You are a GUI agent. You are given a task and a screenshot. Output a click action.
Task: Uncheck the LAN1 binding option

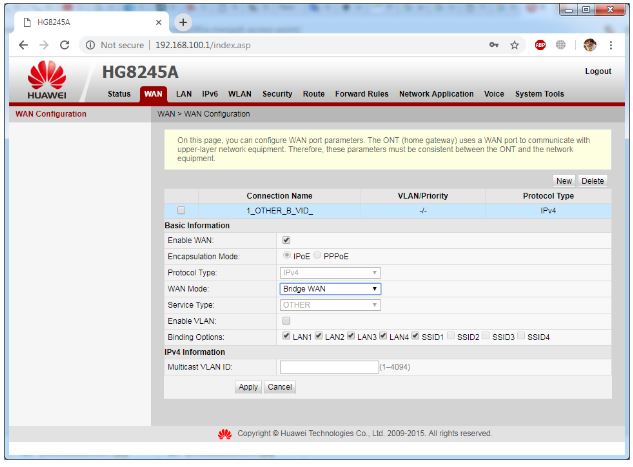pyautogui.click(x=288, y=337)
